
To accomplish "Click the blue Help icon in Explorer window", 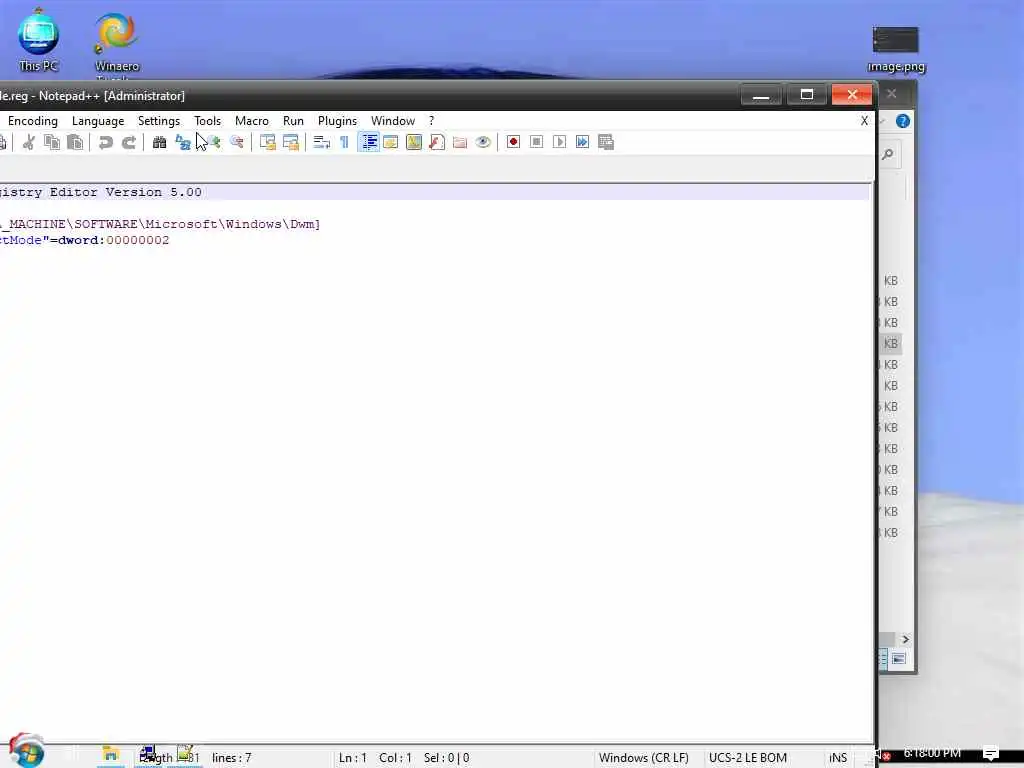I will 903,121.
